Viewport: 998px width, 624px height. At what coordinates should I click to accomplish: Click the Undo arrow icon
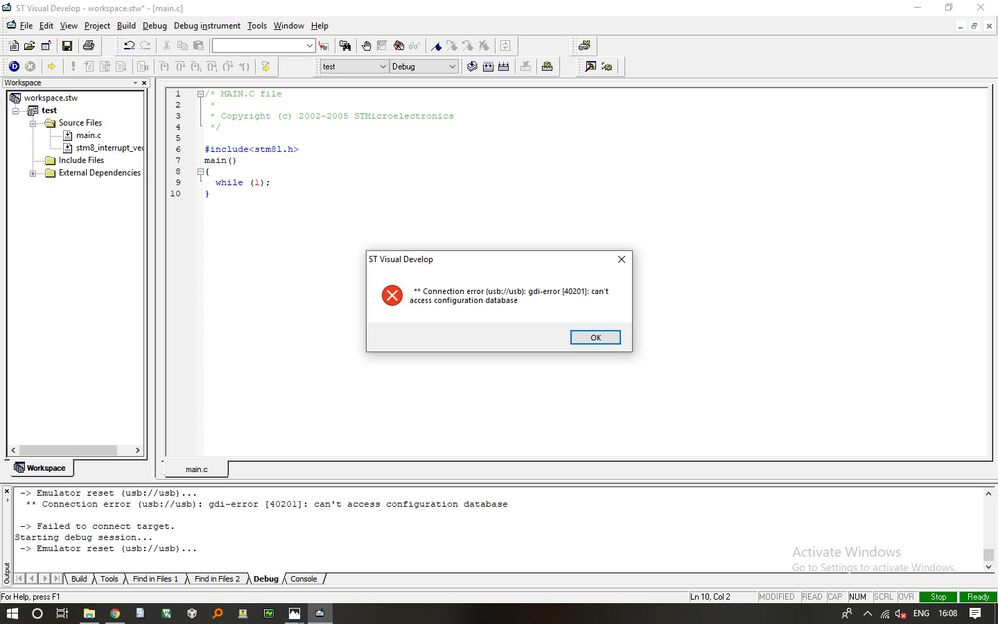coord(129,46)
